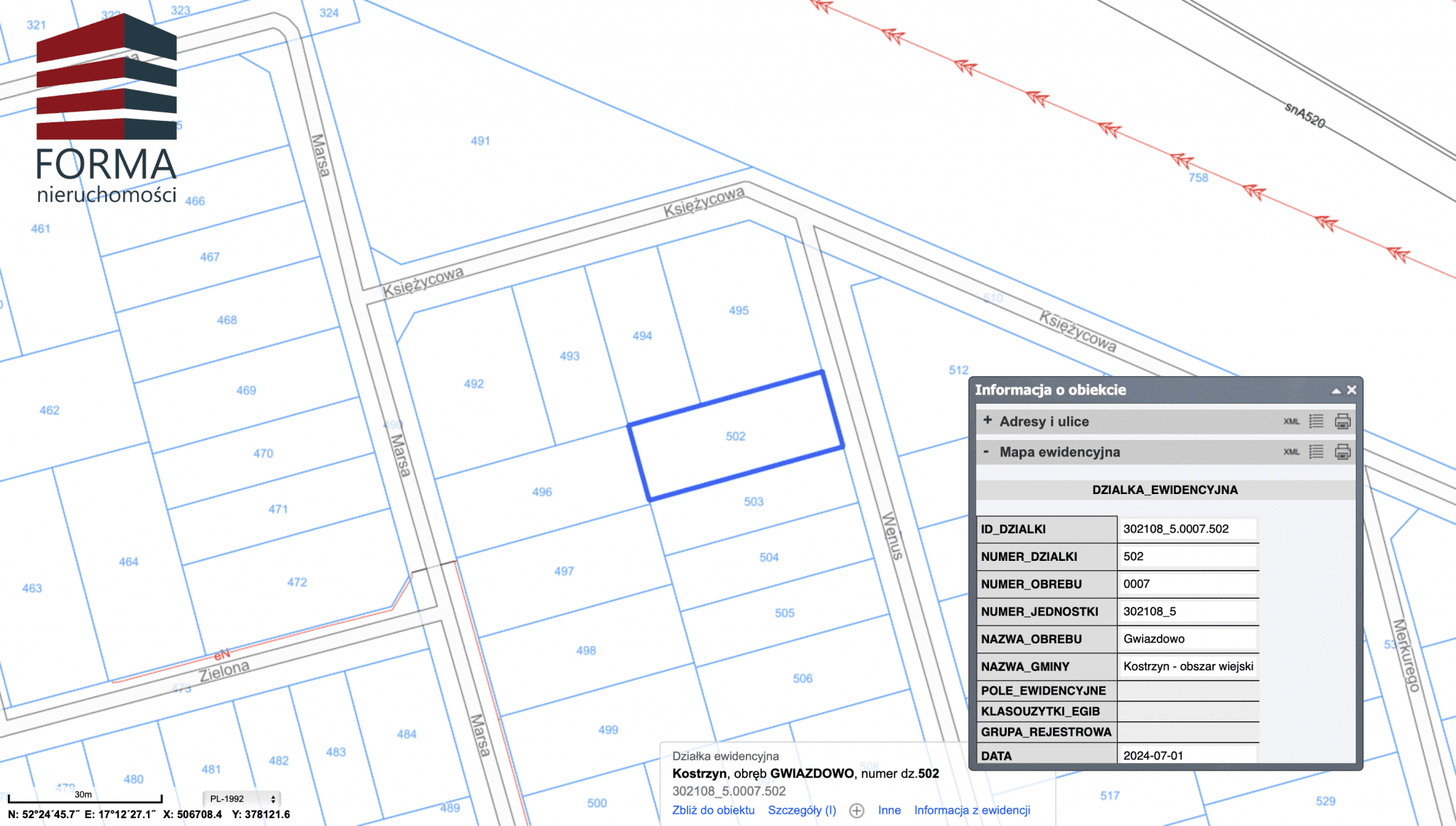
Task: Open Informacja z ewidencji link
Action: point(971,810)
